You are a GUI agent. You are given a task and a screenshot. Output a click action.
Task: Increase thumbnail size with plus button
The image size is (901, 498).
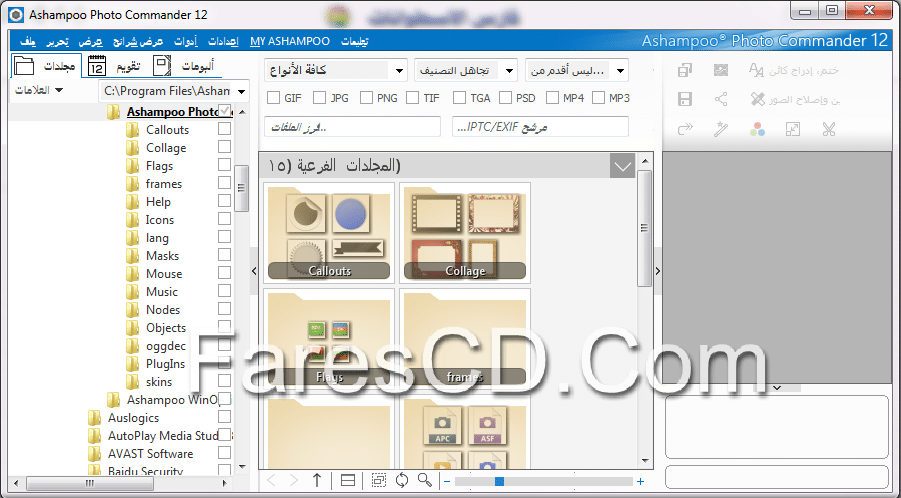[640, 481]
